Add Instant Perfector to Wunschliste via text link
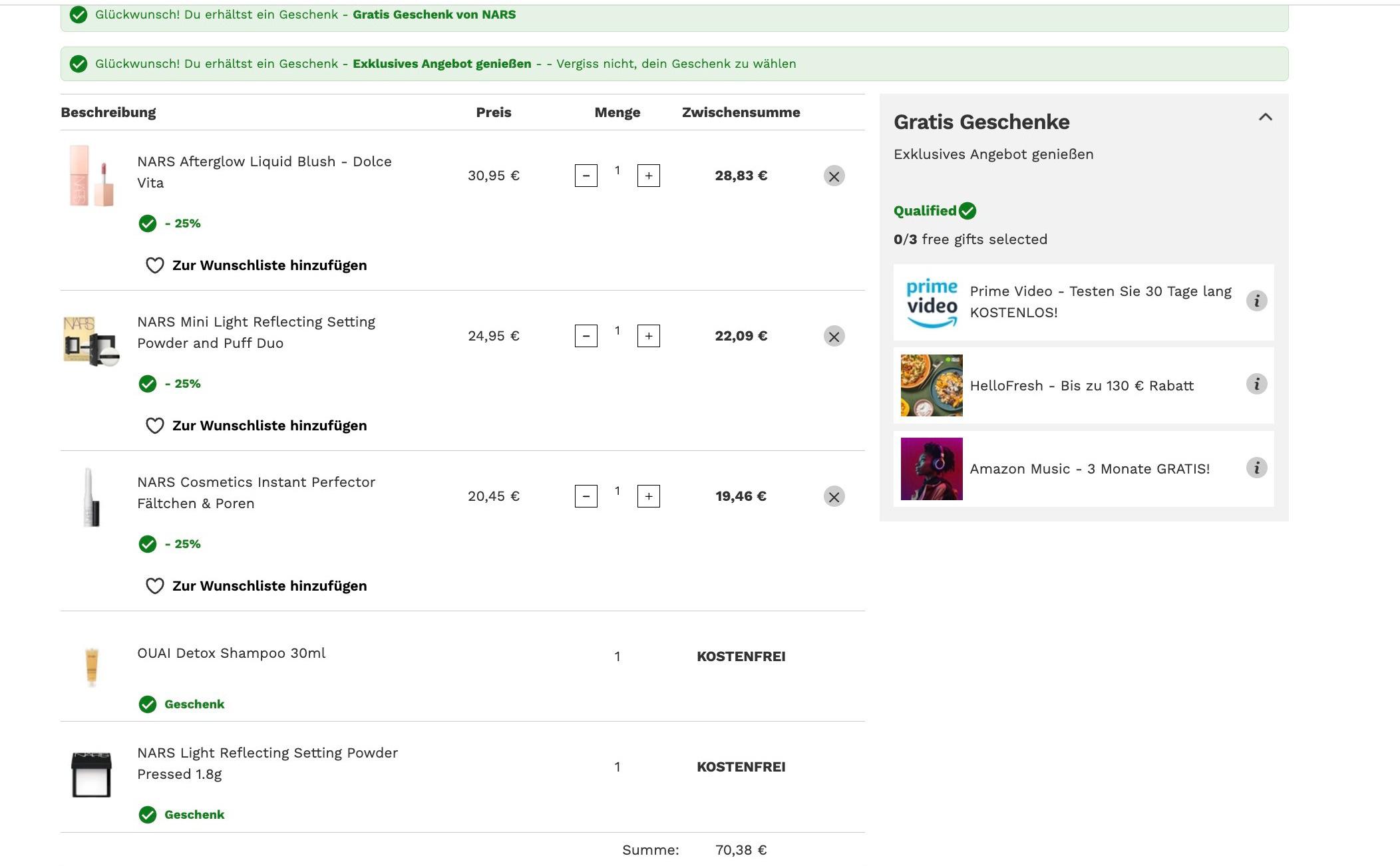The height and width of the screenshot is (866, 1400). click(269, 586)
